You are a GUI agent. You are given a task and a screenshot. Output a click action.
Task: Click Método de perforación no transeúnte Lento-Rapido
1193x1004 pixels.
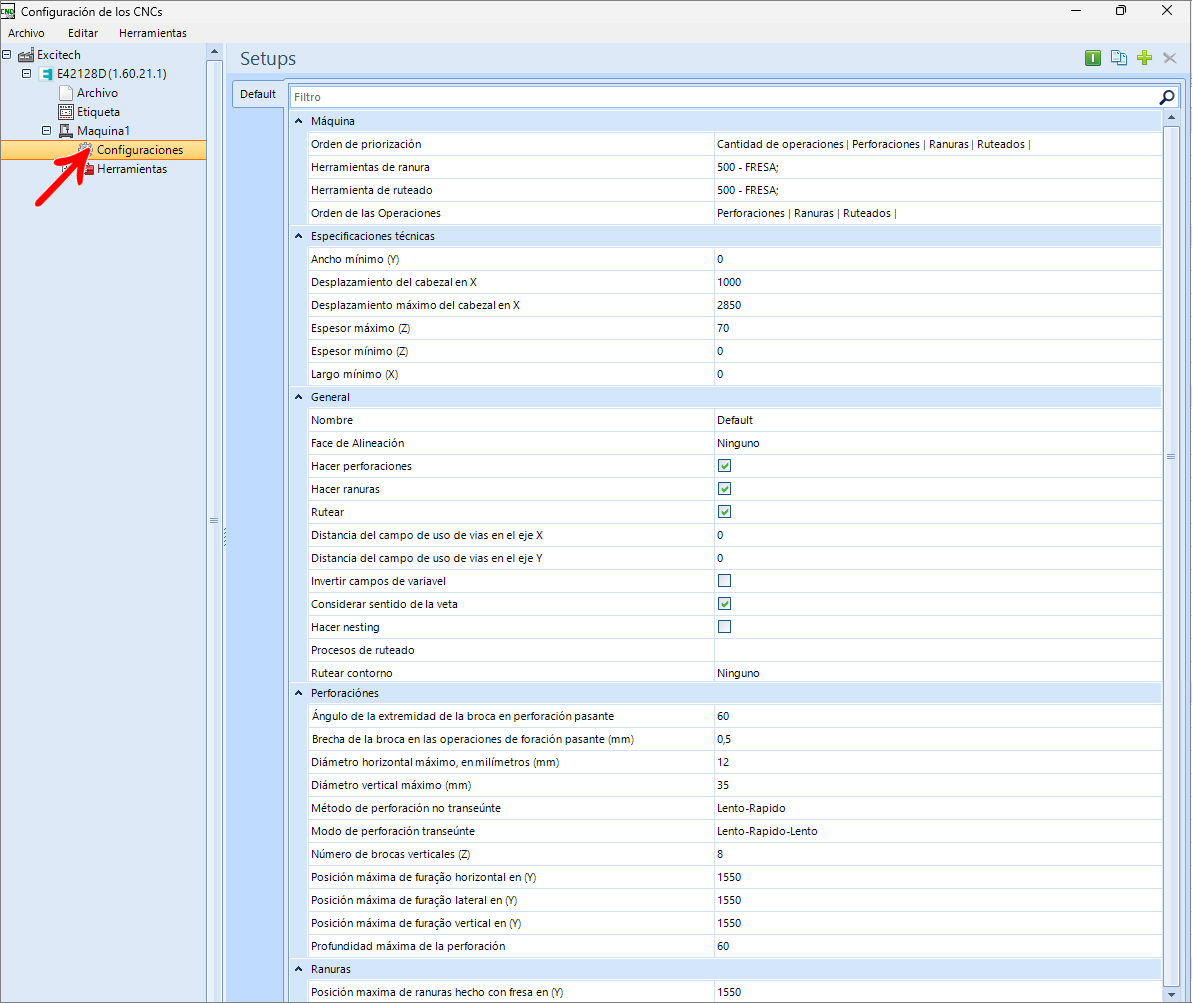(x=937, y=808)
